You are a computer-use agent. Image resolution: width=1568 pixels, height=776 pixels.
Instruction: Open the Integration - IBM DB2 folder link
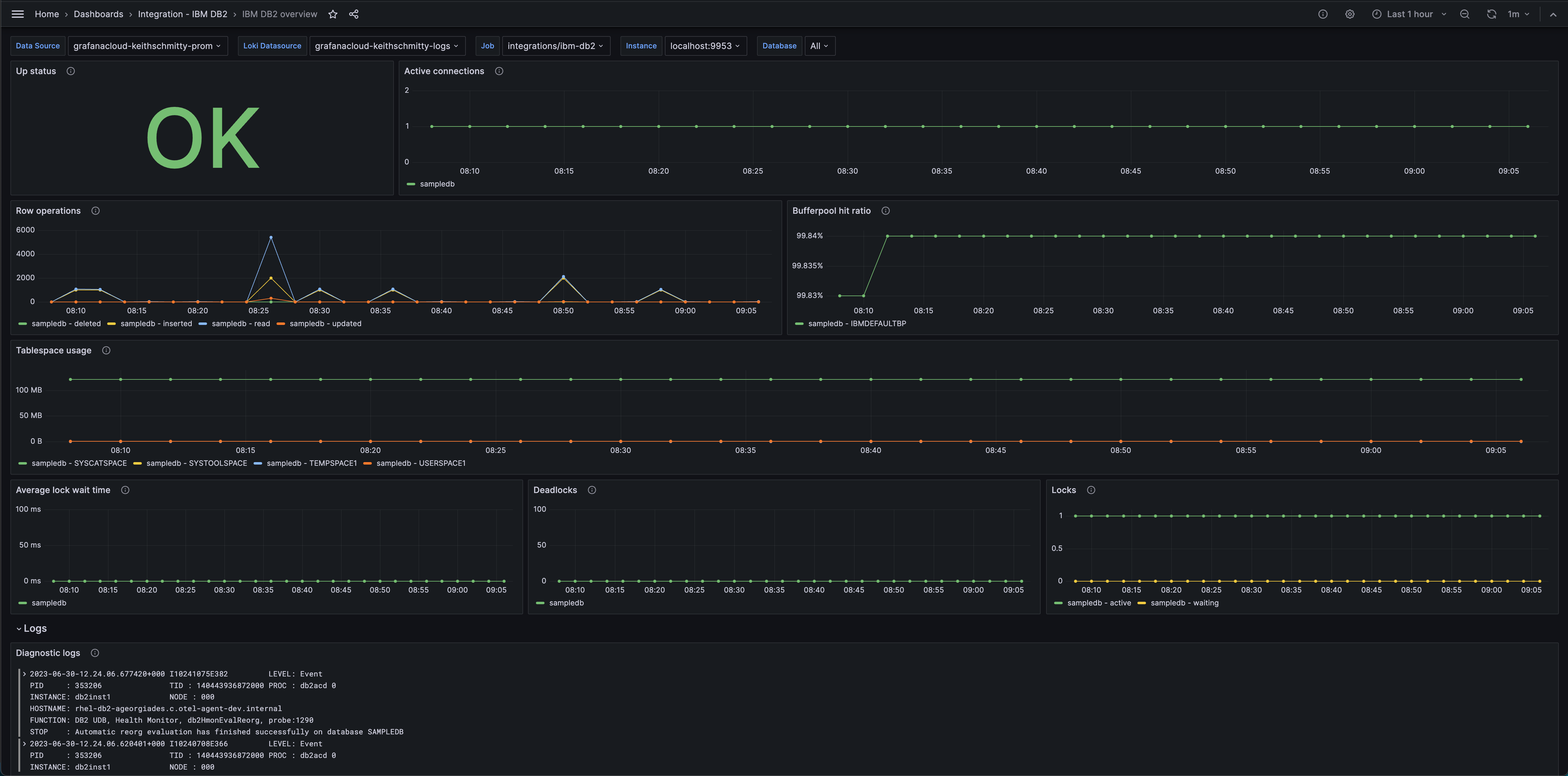tap(183, 14)
